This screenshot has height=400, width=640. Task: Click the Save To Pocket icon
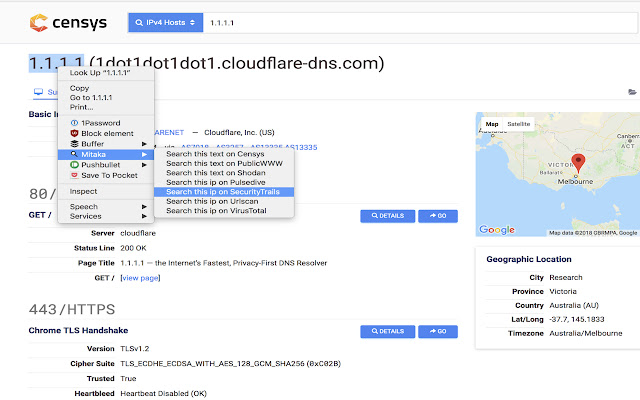74,176
